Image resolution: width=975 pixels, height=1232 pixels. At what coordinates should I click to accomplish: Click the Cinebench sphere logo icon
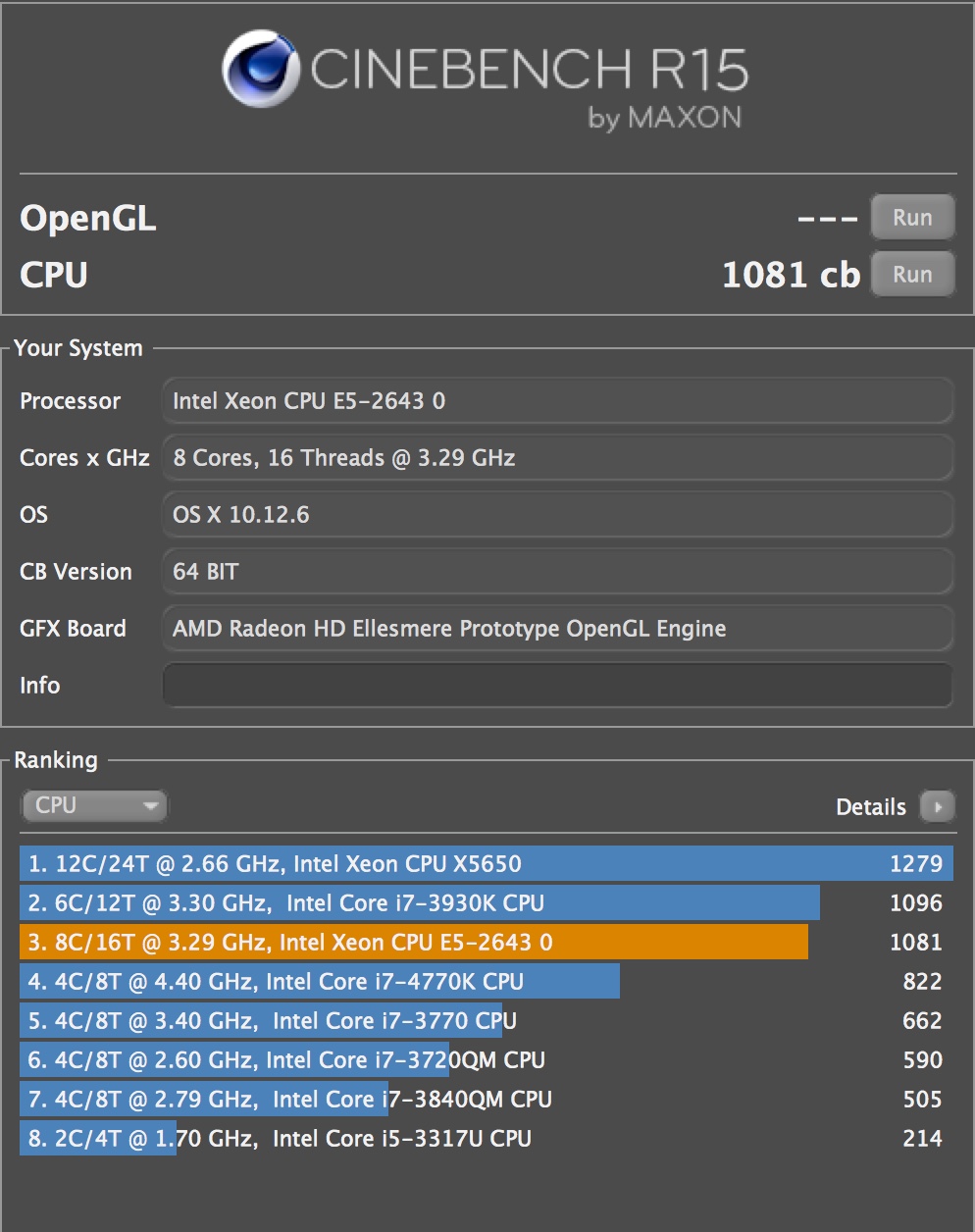coord(260,69)
